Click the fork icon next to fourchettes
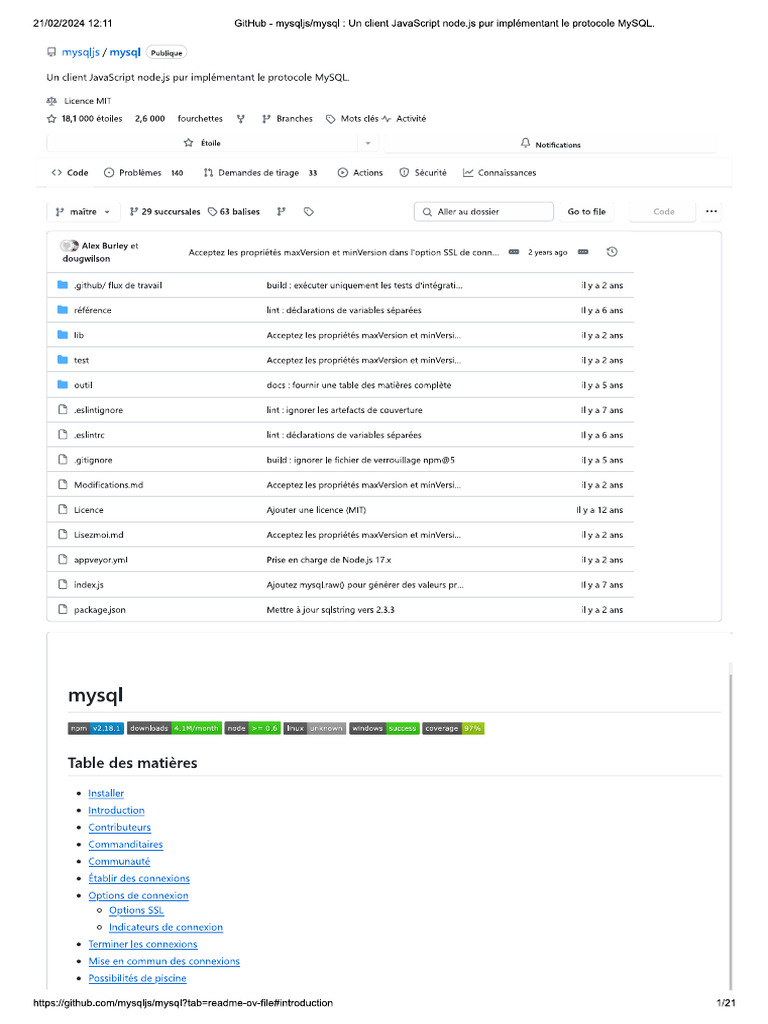The width and height of the screenshot is (768, 1024). click(x=241, y=119)
